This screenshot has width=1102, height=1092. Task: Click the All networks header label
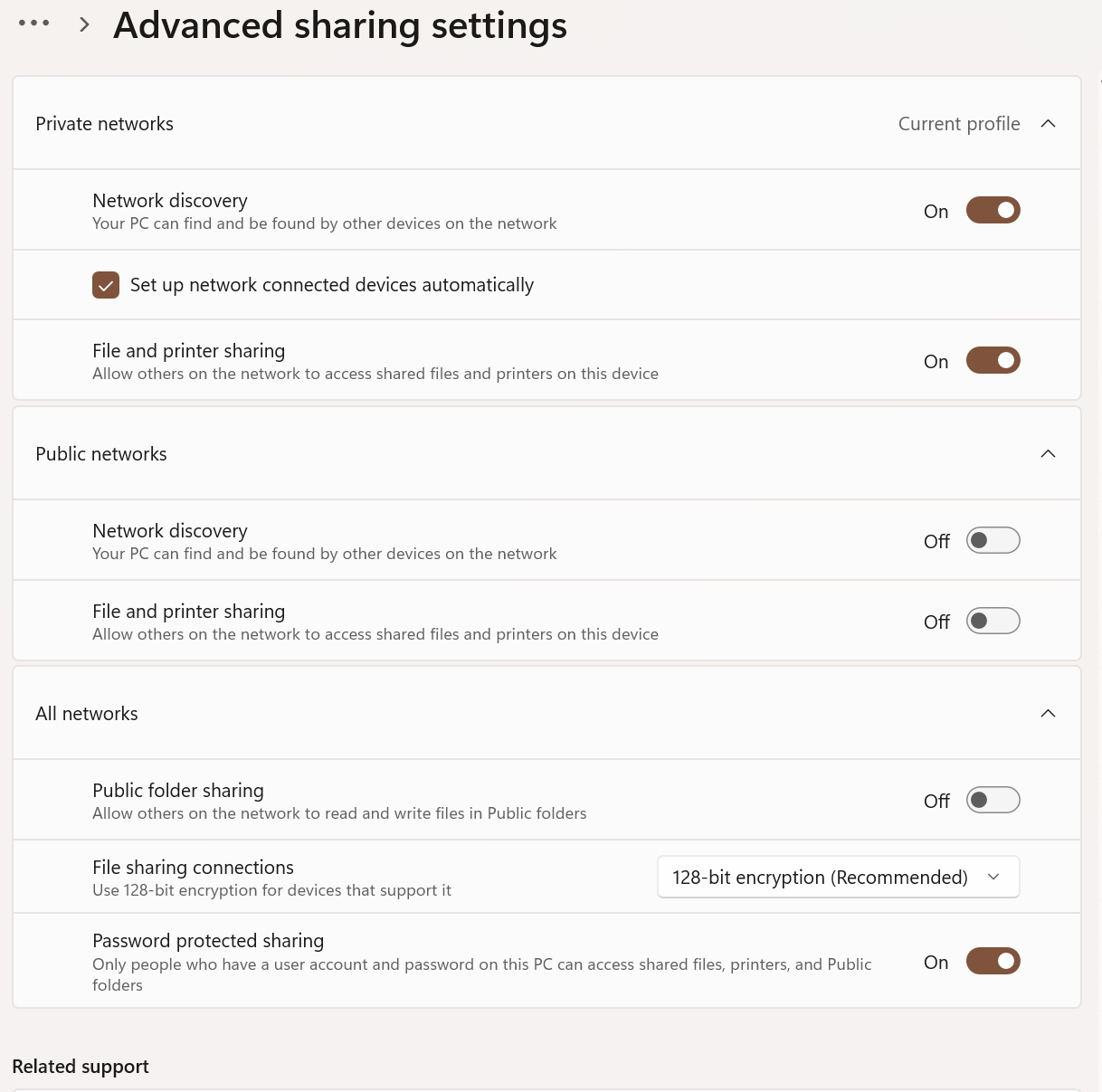87,714
